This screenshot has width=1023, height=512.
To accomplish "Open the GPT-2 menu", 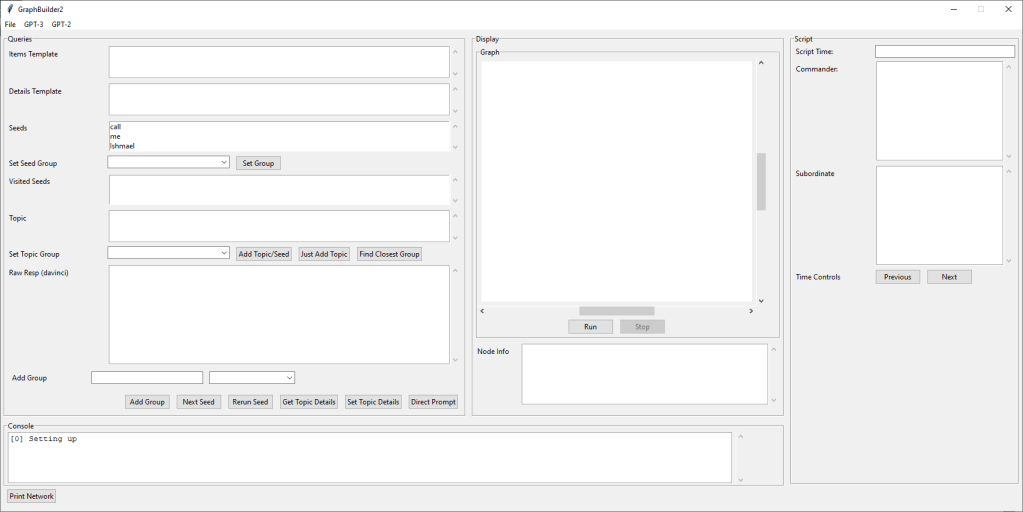I will 61,24.
